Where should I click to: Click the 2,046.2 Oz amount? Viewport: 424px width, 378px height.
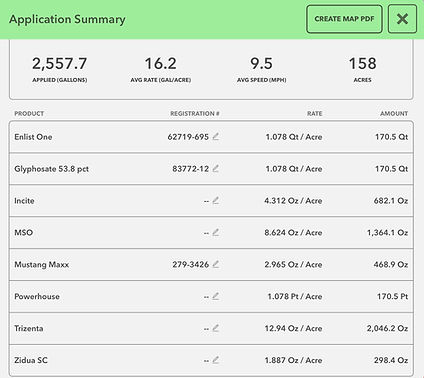(x=387, y=328)
